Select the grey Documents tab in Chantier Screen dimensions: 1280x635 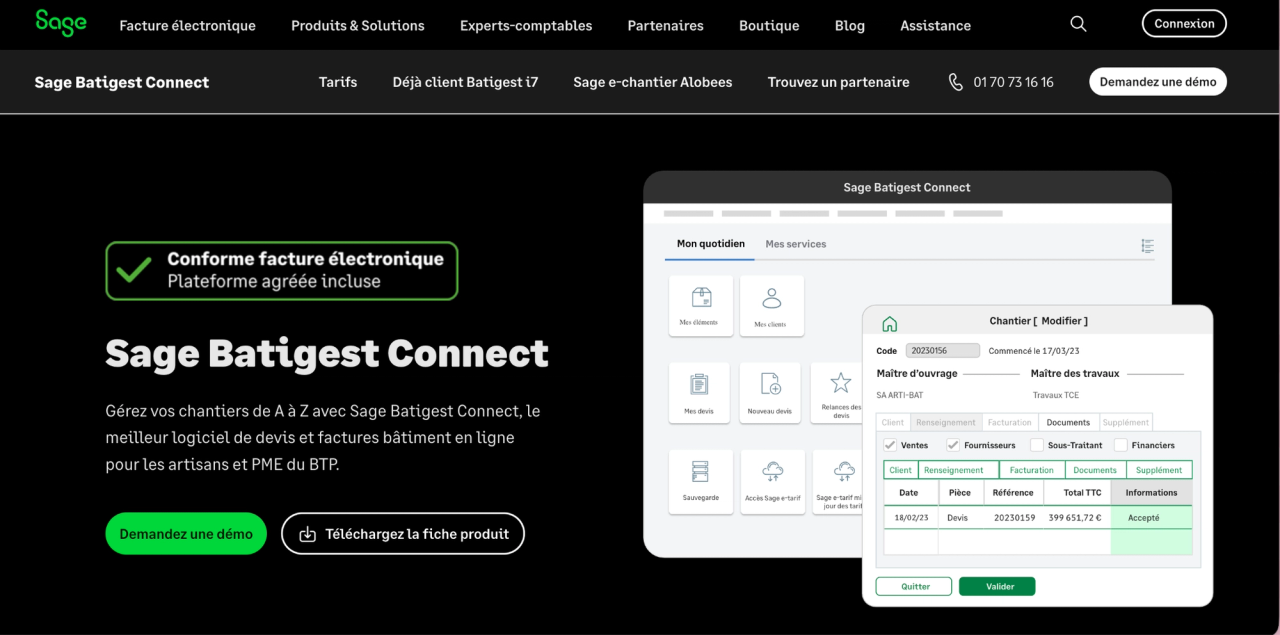point(1068,422)
